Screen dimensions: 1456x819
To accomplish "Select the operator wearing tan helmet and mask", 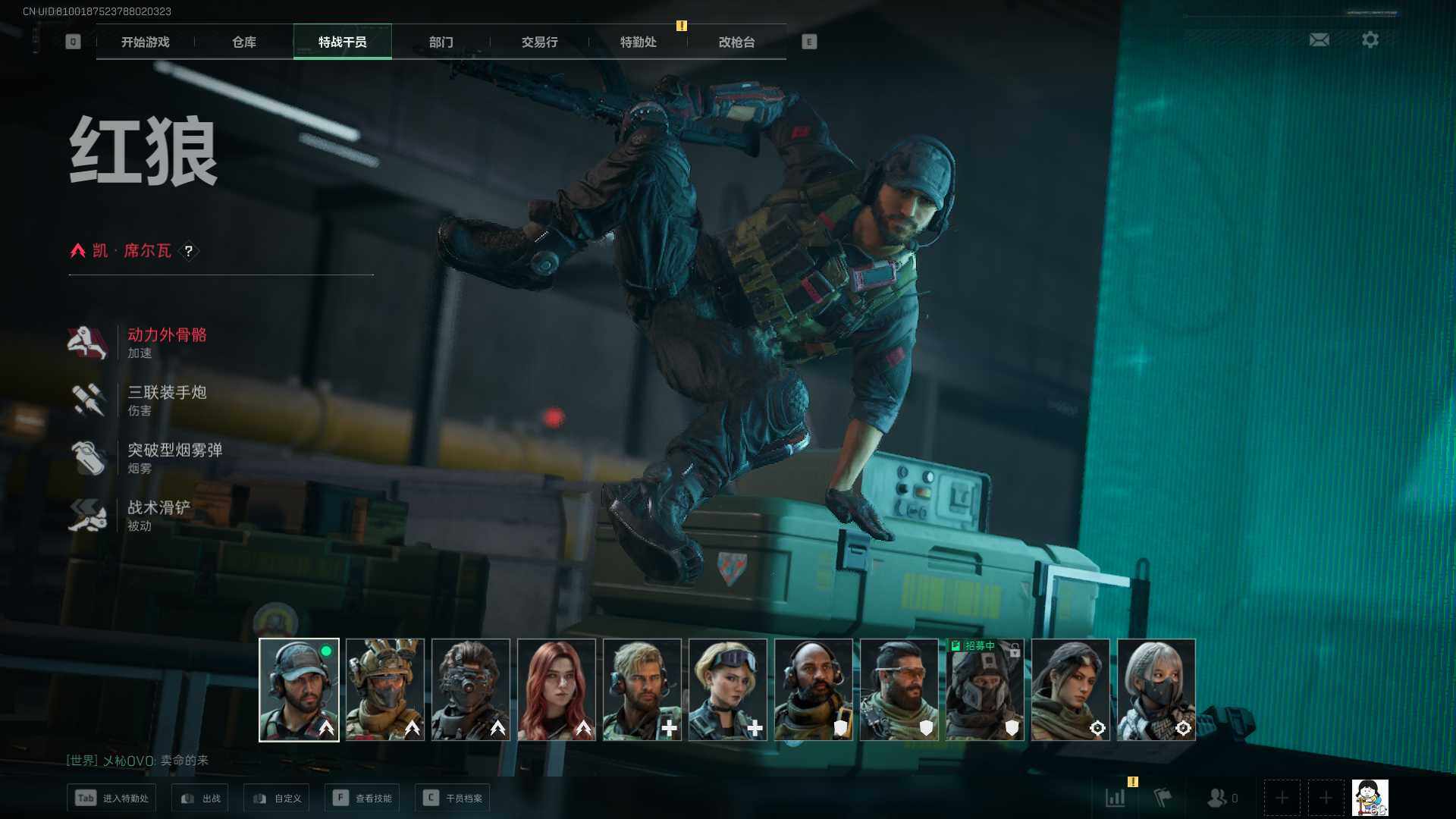I will pyautogui.click(x=385, y=689).
